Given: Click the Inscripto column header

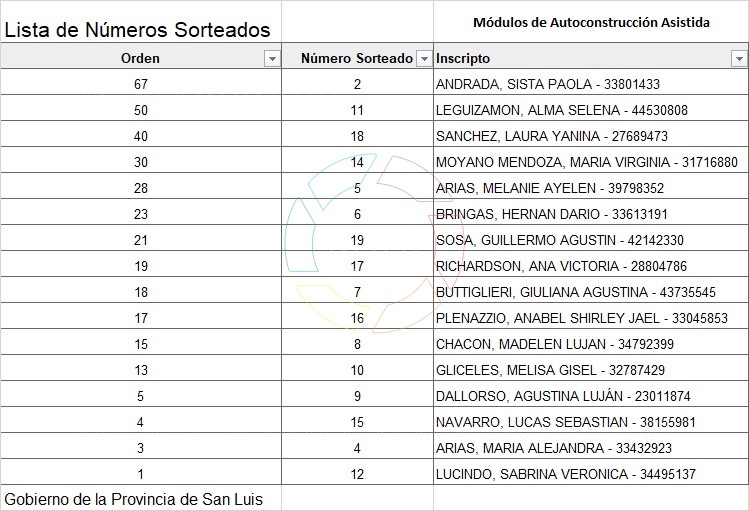Looking at the screenshot, I should [x=464, y=59].
